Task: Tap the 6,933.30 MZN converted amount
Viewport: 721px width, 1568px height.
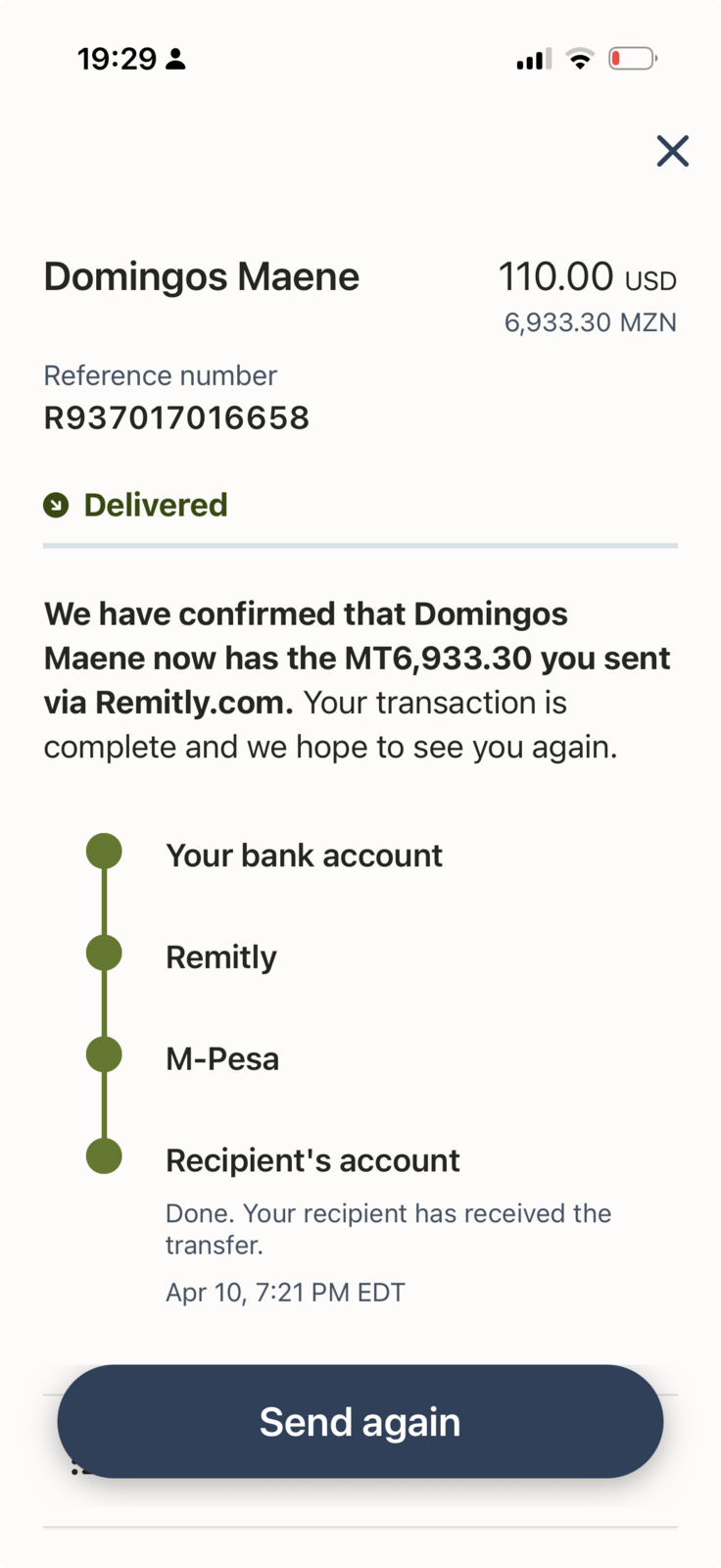Action: click(x=590, y=322)
